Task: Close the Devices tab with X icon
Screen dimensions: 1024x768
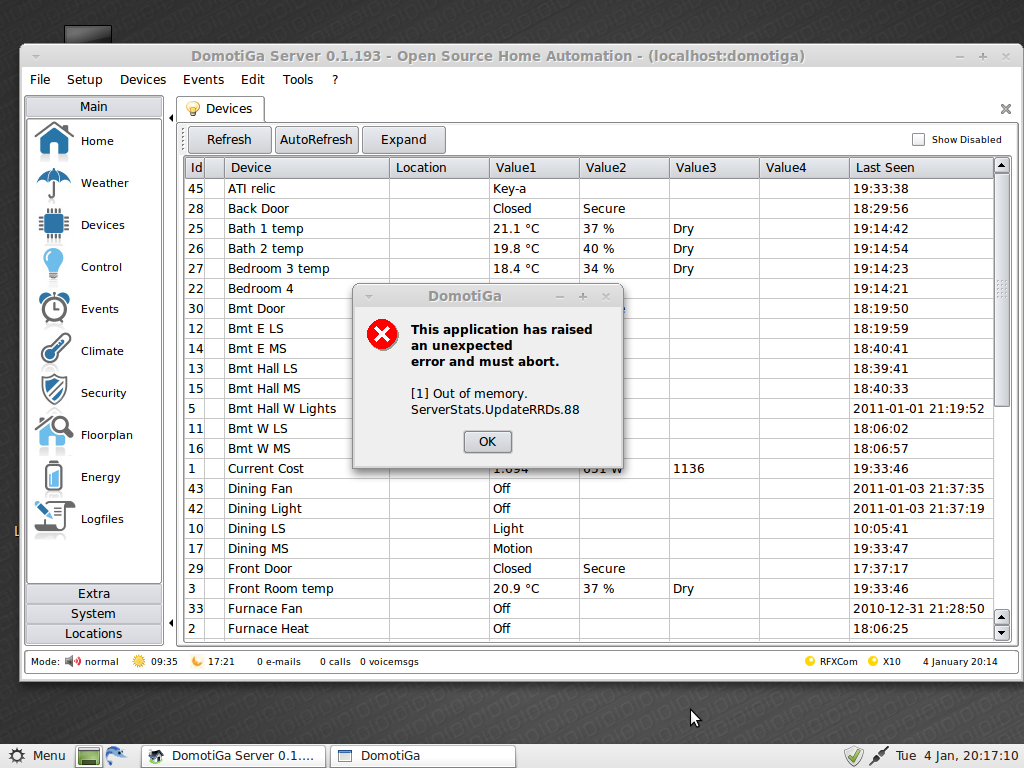Action: pos(1006,109)
